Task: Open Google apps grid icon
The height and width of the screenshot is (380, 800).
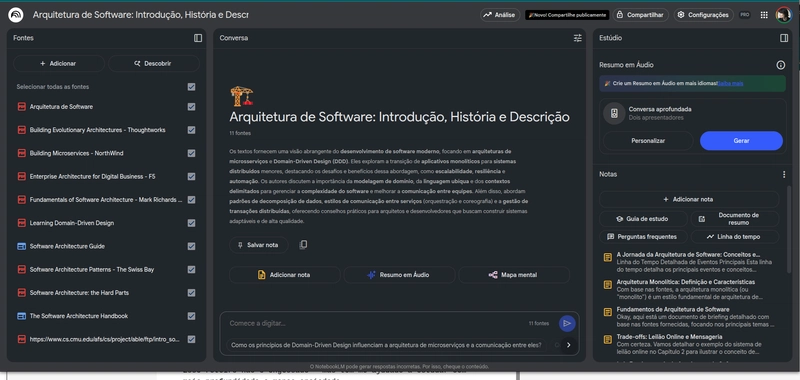Action: pos(764,15)
